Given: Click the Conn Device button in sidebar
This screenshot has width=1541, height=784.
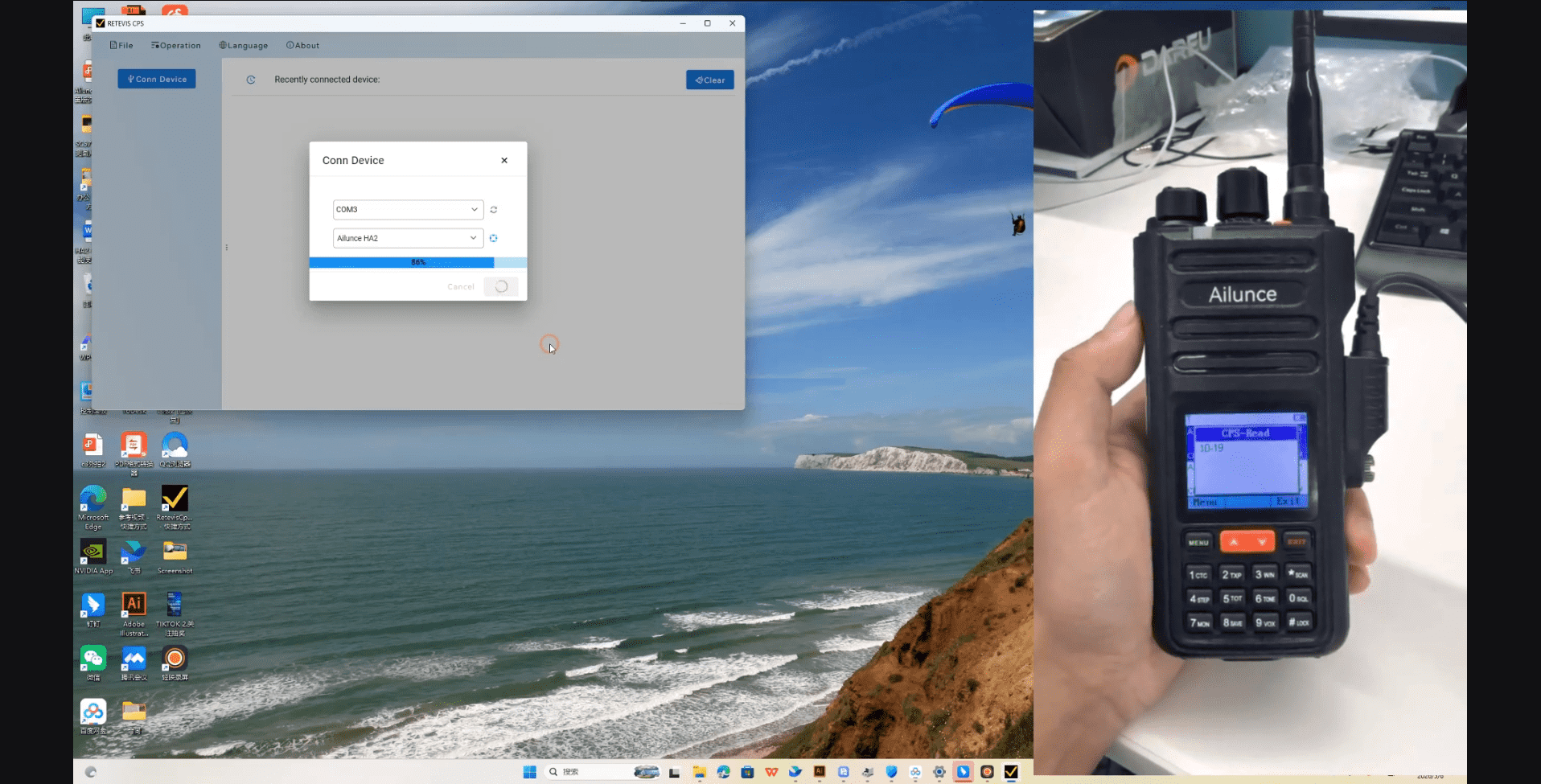Looking at the screenshot, I should pos(157,79).
